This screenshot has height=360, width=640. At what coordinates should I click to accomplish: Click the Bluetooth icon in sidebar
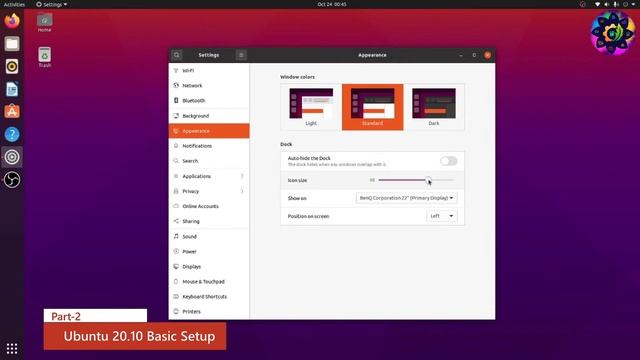click(x=176, y=100)
